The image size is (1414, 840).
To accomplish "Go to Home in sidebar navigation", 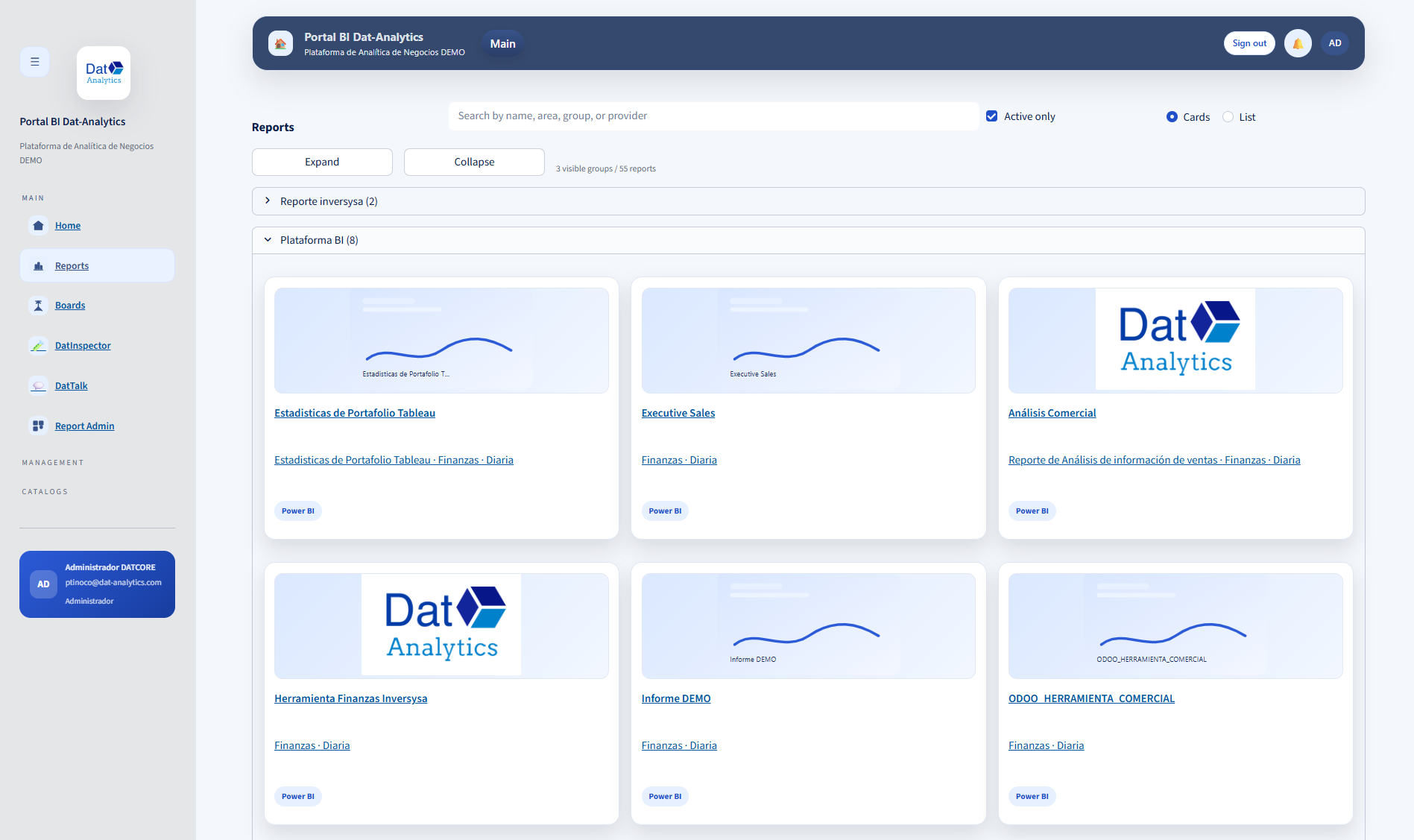I will click(68, 226).
